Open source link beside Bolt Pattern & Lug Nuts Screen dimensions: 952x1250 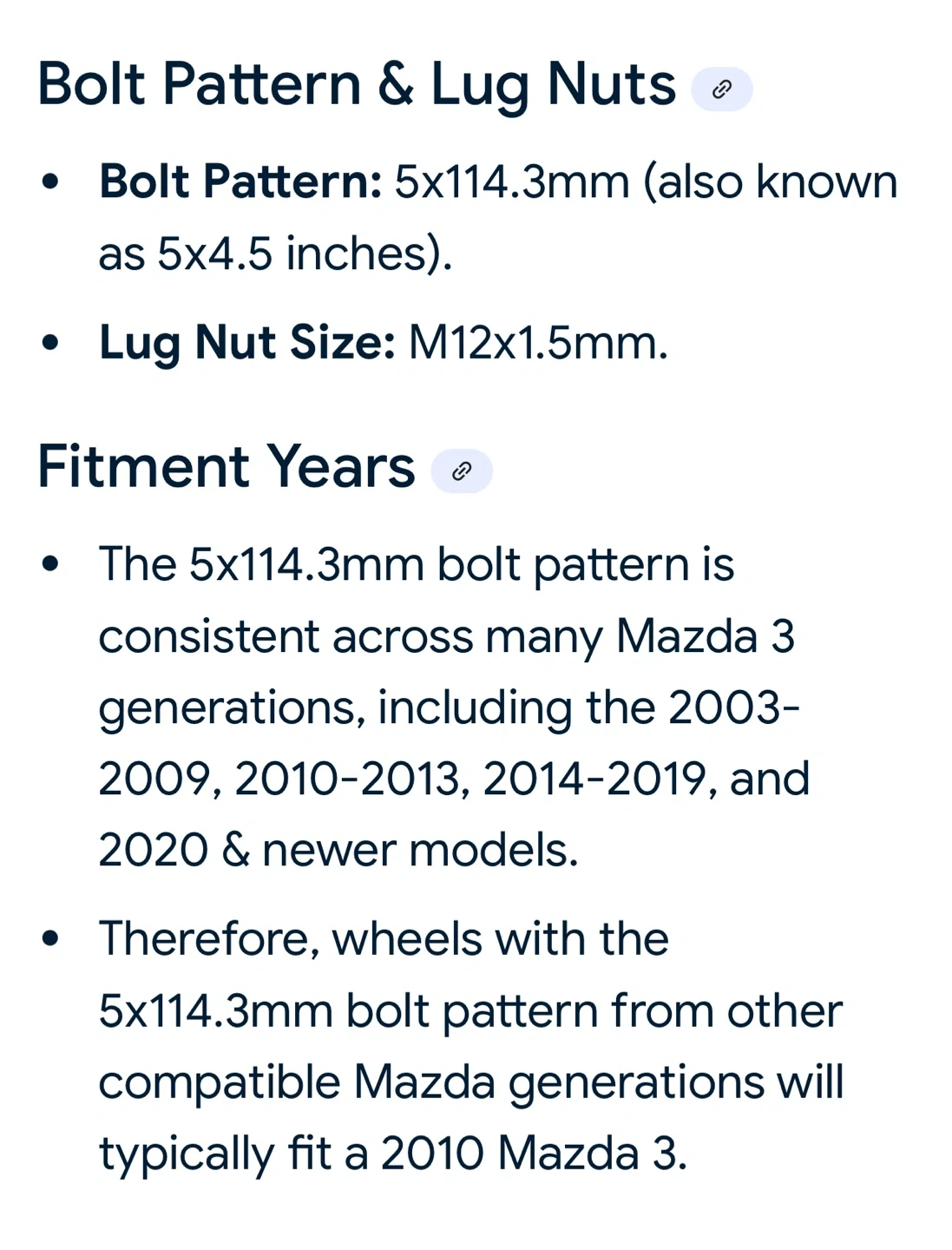[x=721, y=89]
